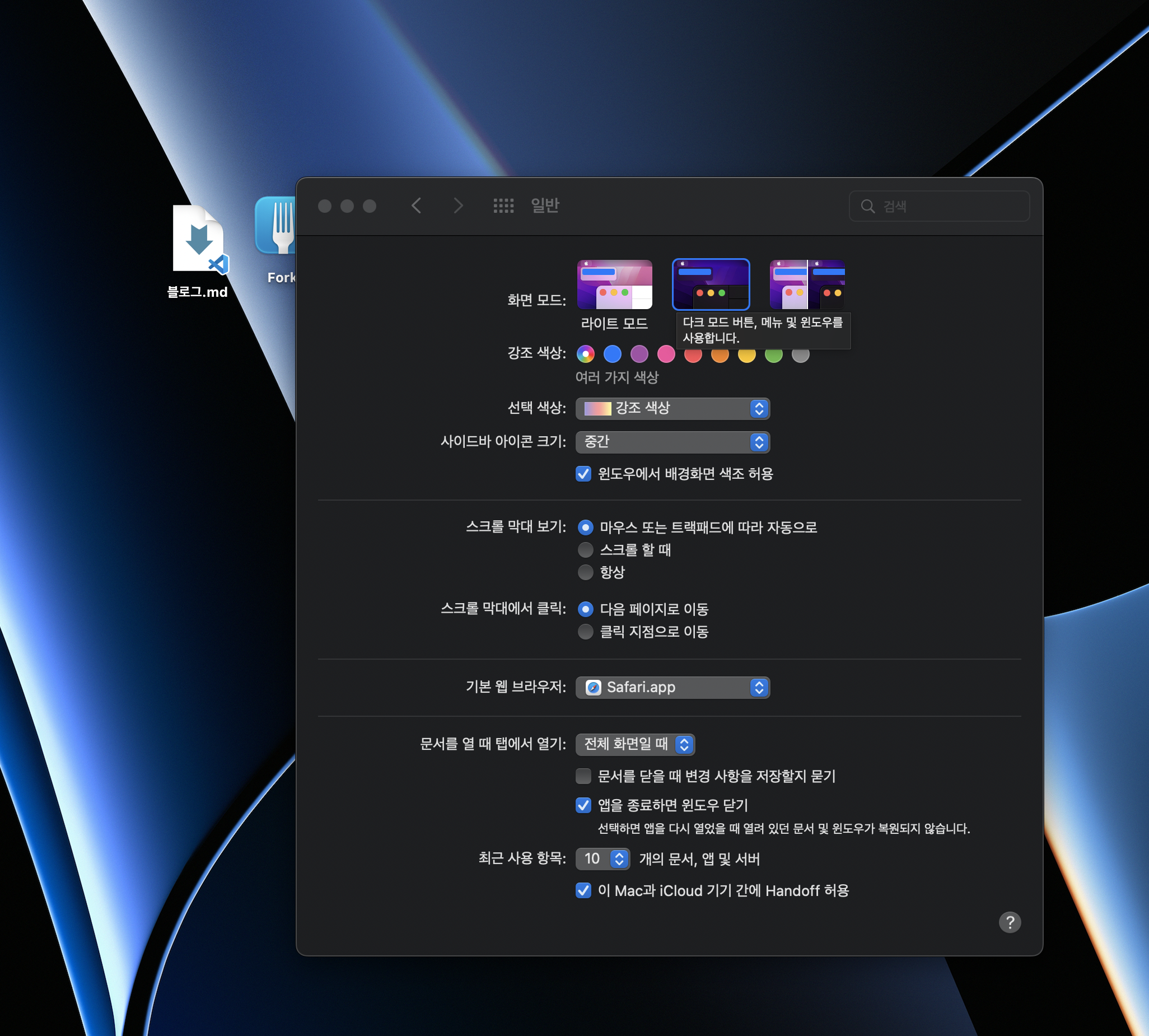Choose the dark mode appearance thumbnail
Screen dimensions: 1149x1036
tap(711, 284)
